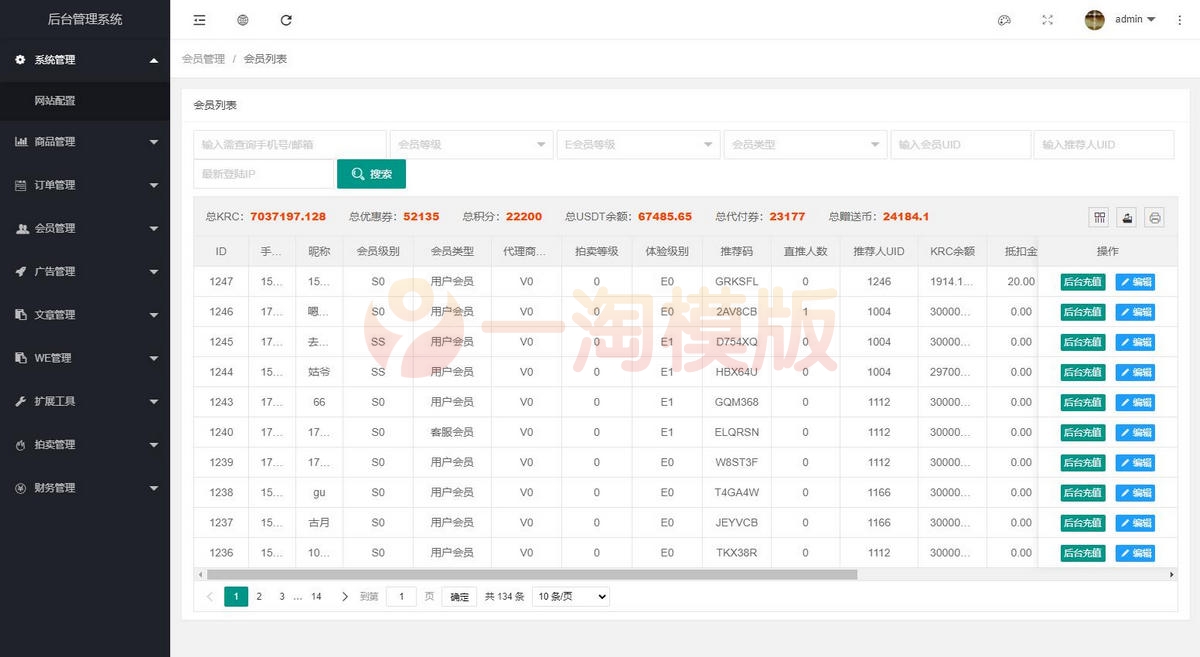Open the 会员等级 dropdown filter
The width and height of the screenshot is (1200, 657).
coord(471,144)
